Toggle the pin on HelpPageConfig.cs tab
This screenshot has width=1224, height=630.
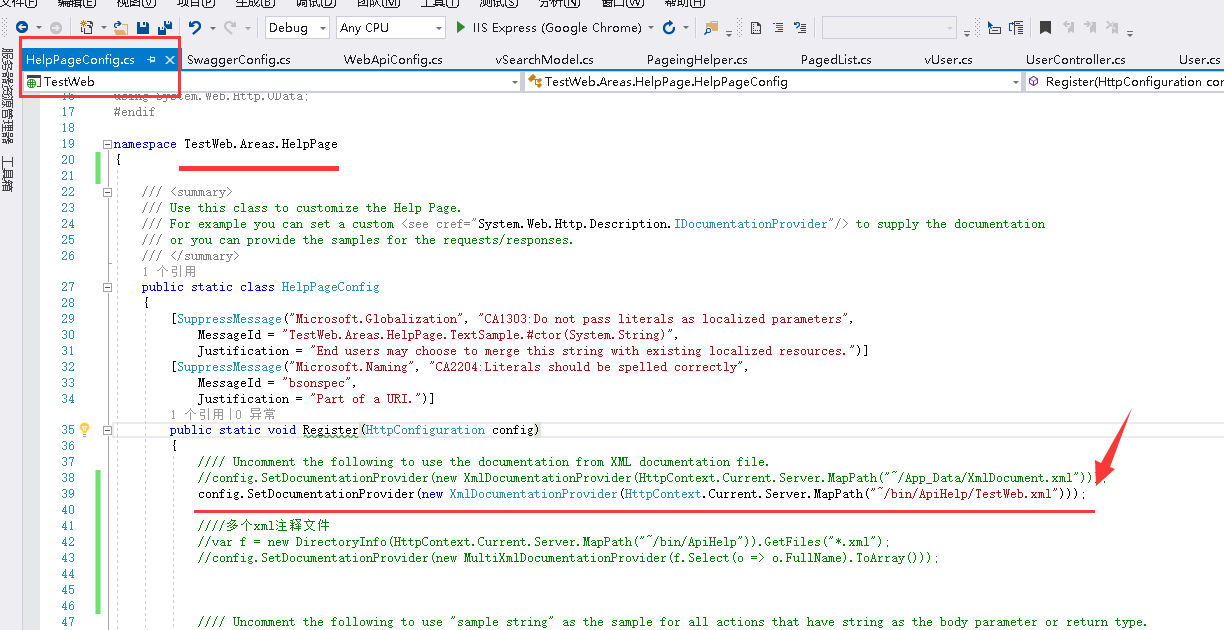[152, 60]
